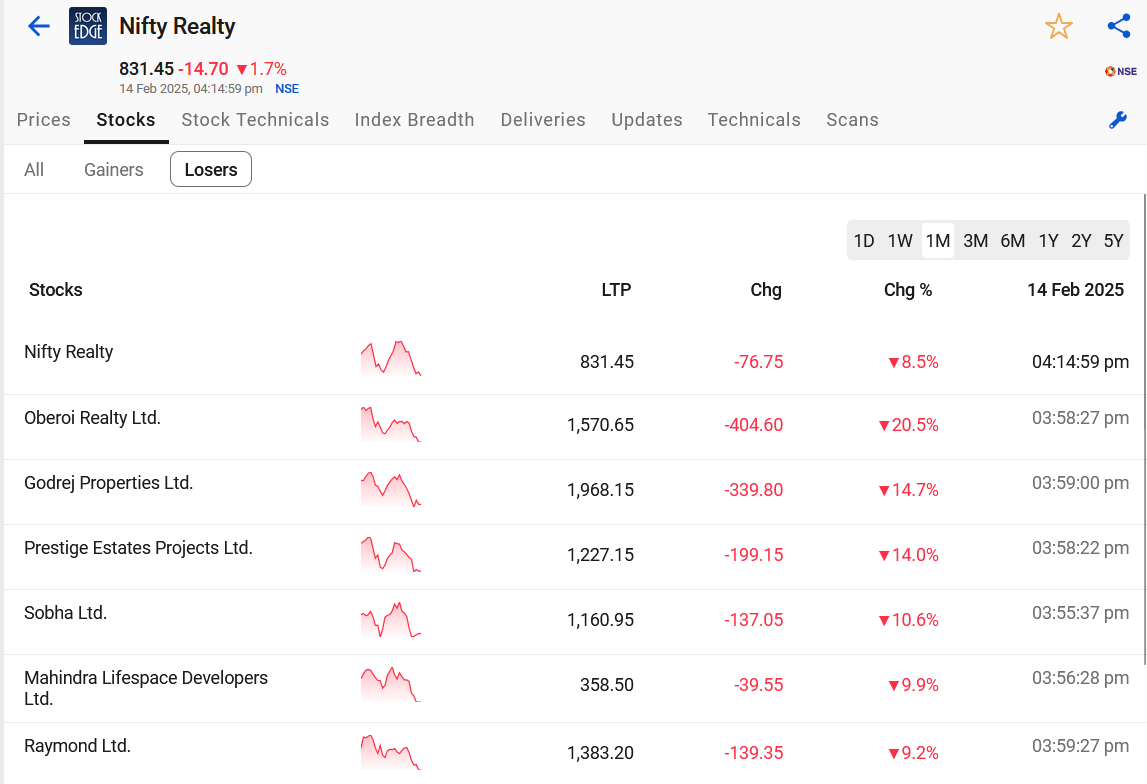Sort by Chg % column header
This screenshot has width=1147, height=784.
point(907,290)
